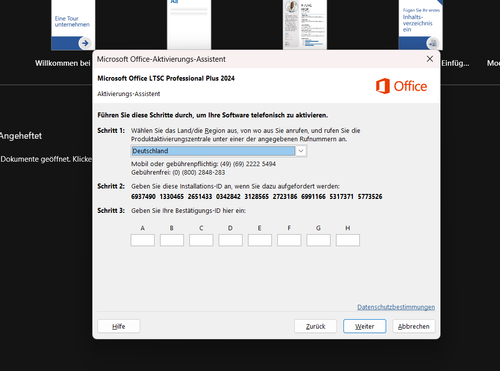
Task: Cancel with the Abbrechen button
Action: pyautogui.click(x=414, y=326)
